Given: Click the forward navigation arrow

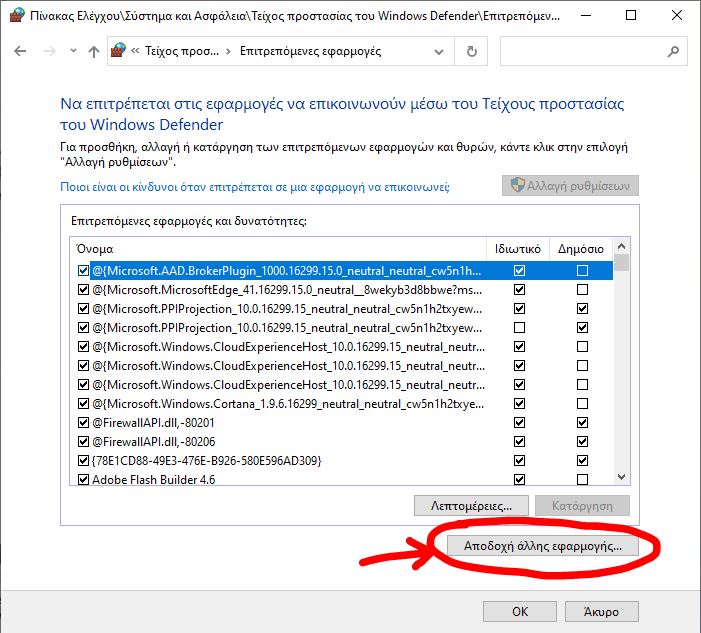Looking at the screenshot, I should click(50, 51).
